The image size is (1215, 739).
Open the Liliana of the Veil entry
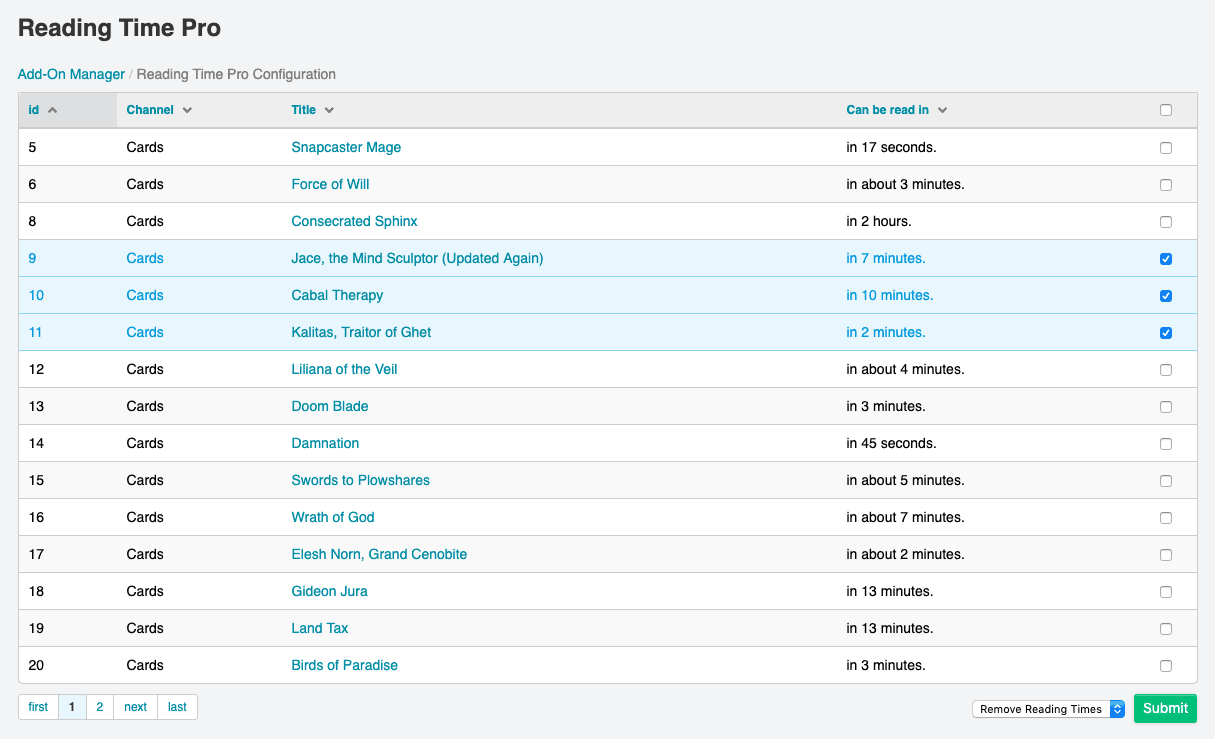pos(345,369)
